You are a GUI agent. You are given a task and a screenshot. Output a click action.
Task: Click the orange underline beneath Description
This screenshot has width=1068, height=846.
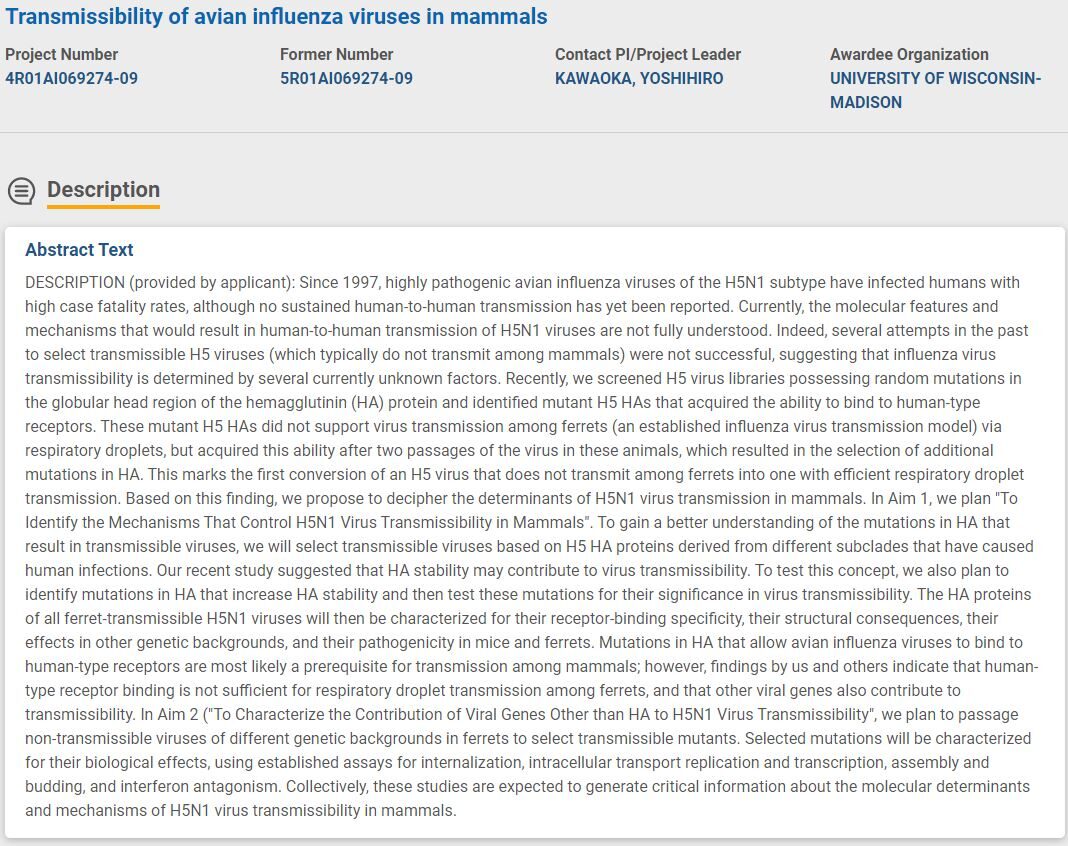(104, 206)
